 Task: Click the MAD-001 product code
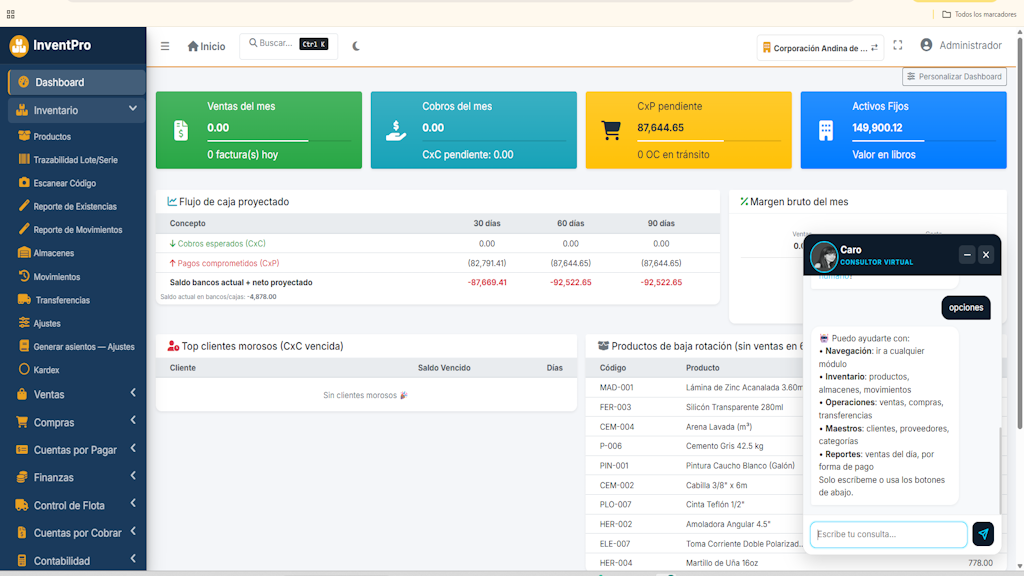click(616, 387)
